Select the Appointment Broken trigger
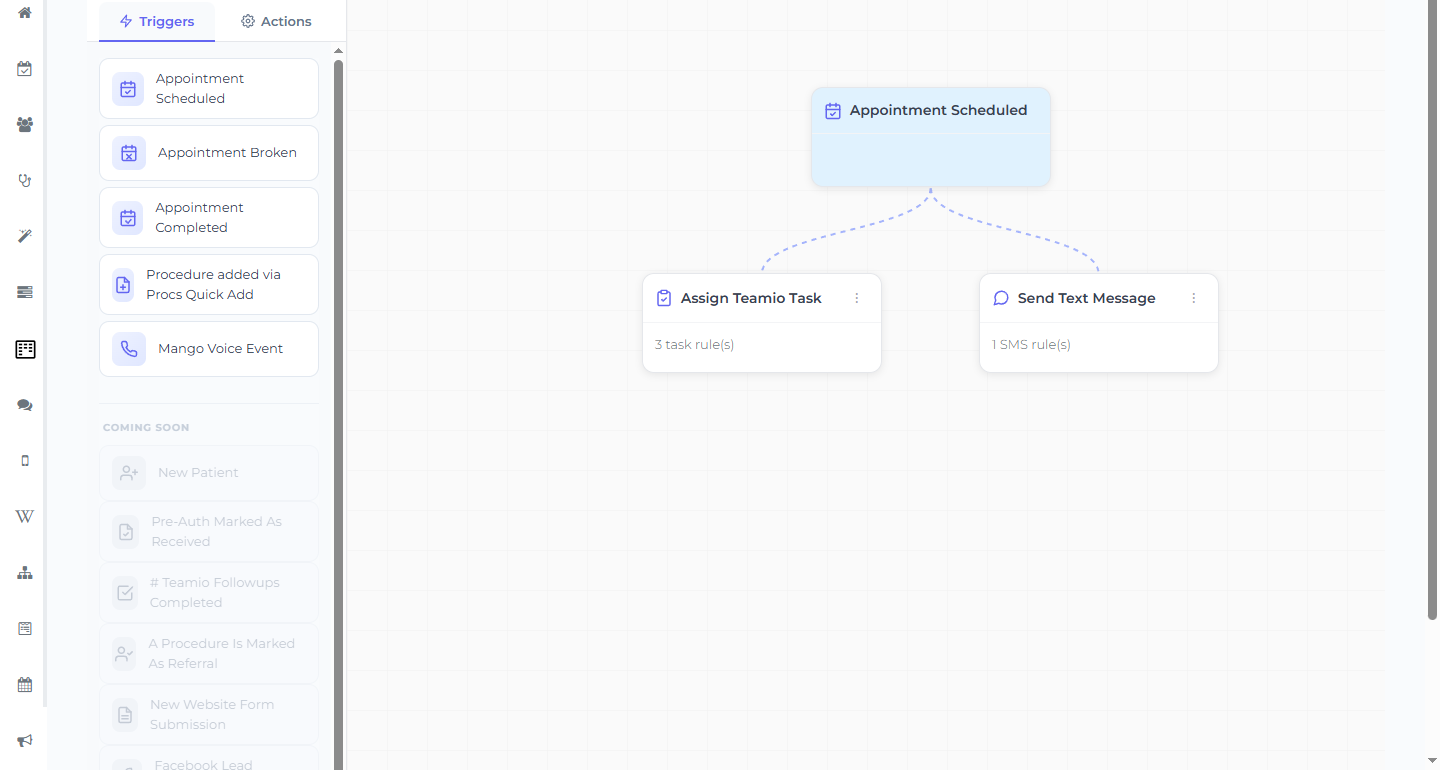 coord(209,153)
